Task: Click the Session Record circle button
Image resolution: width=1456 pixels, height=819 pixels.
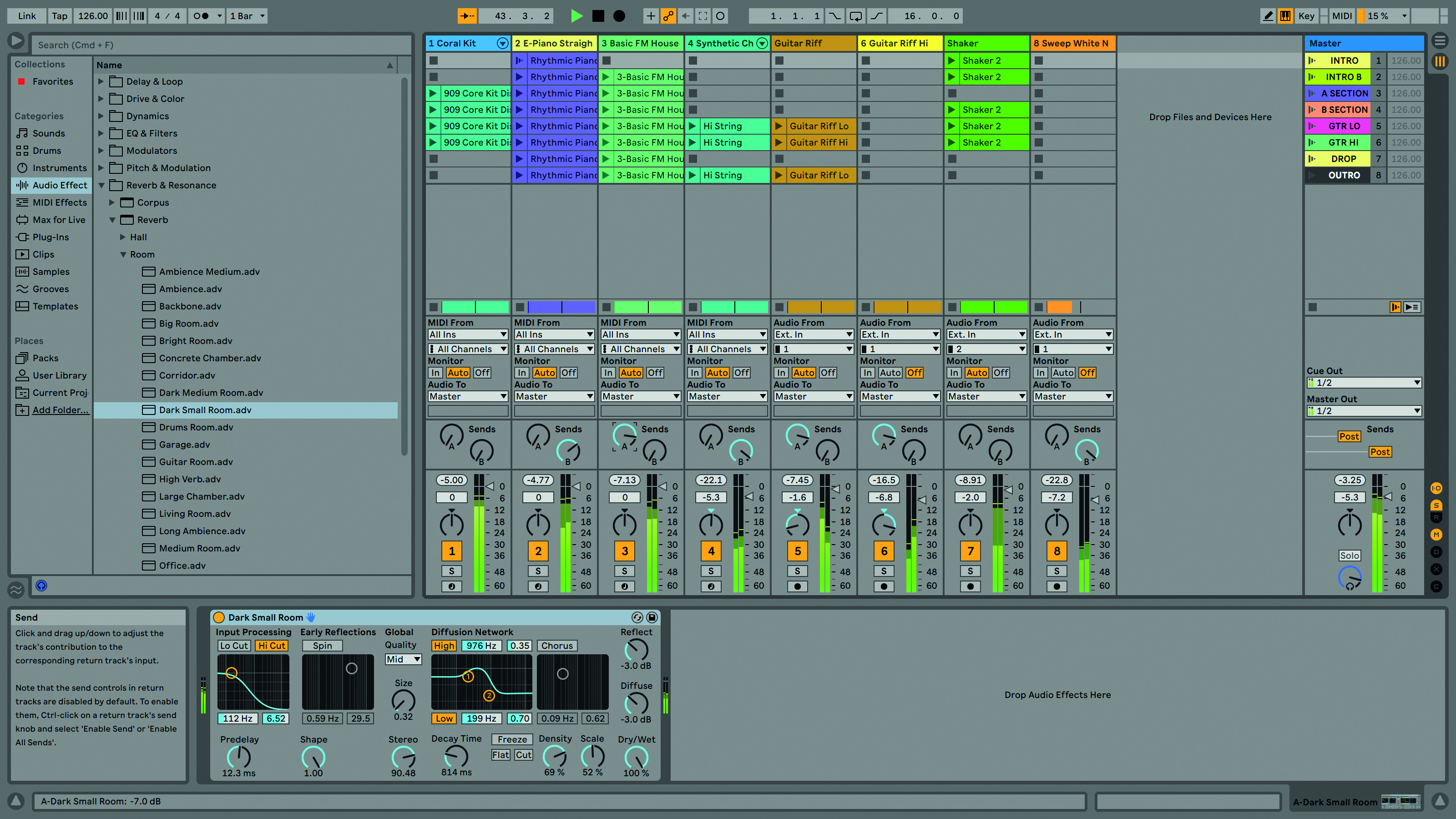Action: click(x=721, y=16)
